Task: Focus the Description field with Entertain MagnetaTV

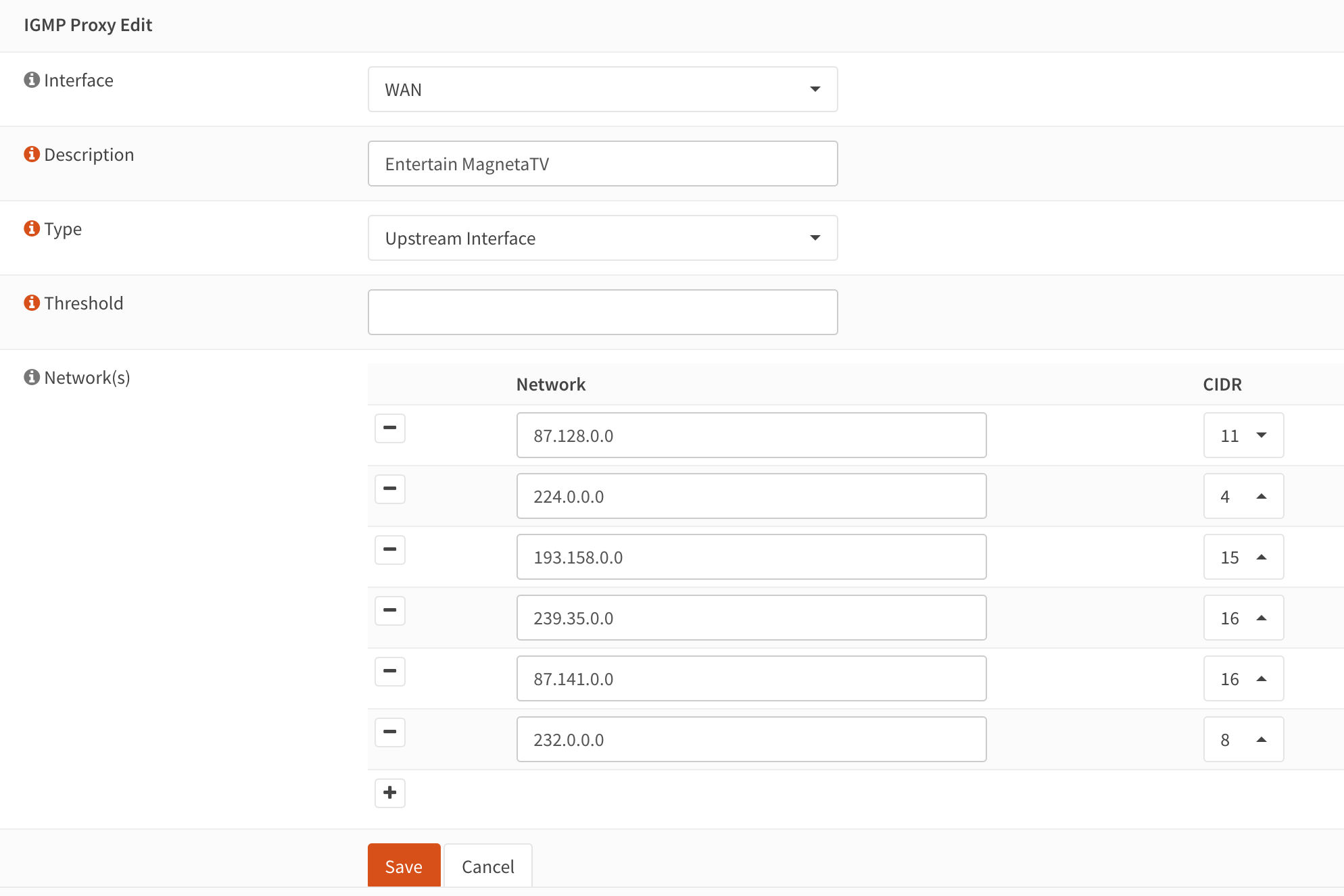Action: coord(602,164)
